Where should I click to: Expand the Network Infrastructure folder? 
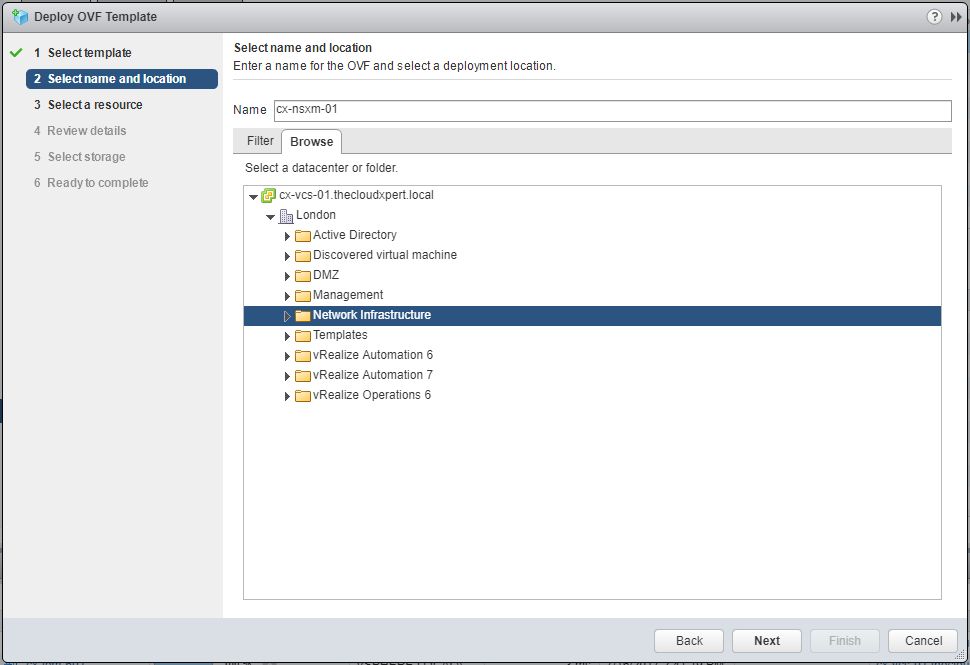(x=287, y=316)
